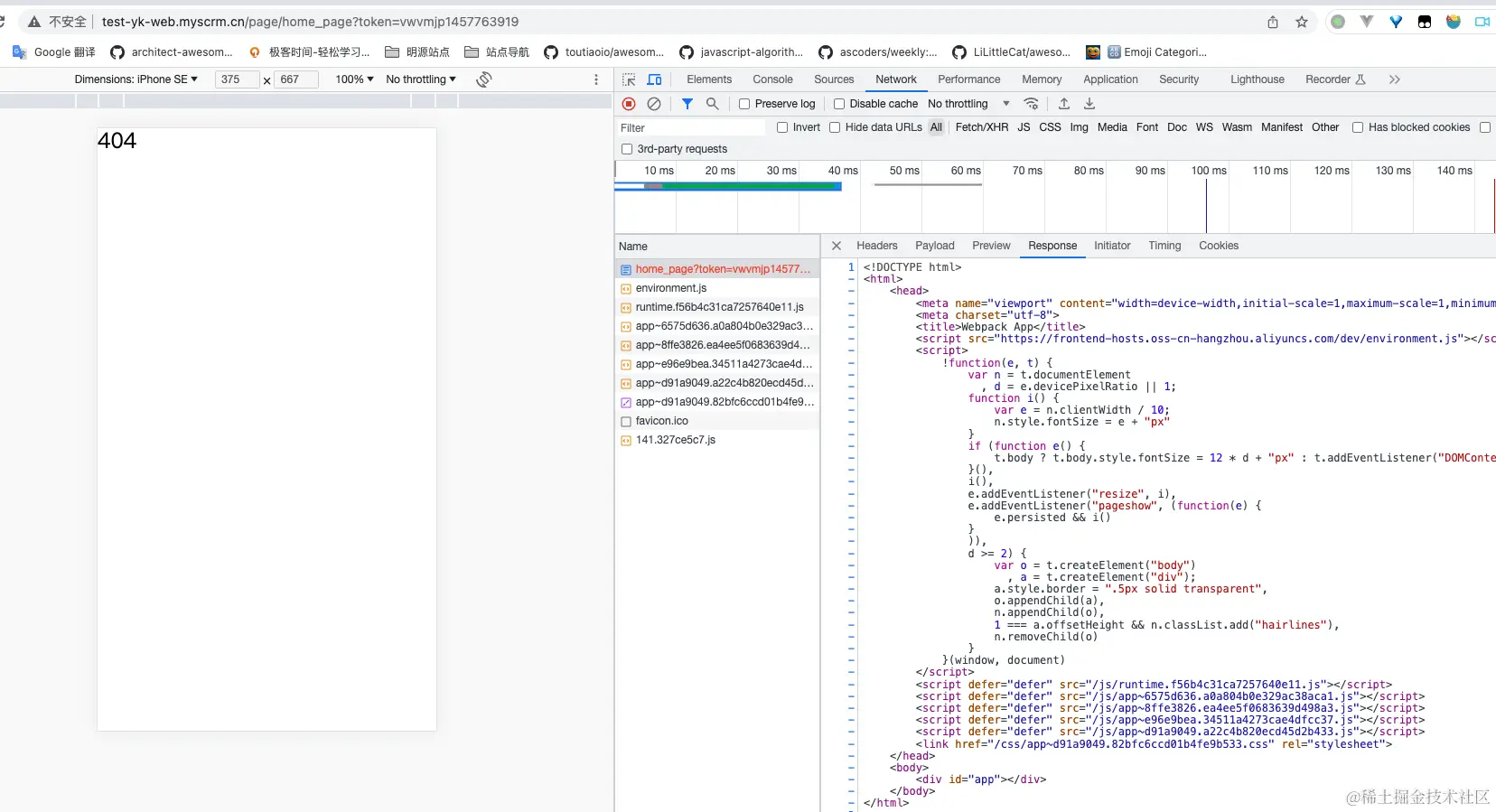Open network conditions wifi icon
The height and width of the screenshot is (812, 1496).
tap(1032, 104)
